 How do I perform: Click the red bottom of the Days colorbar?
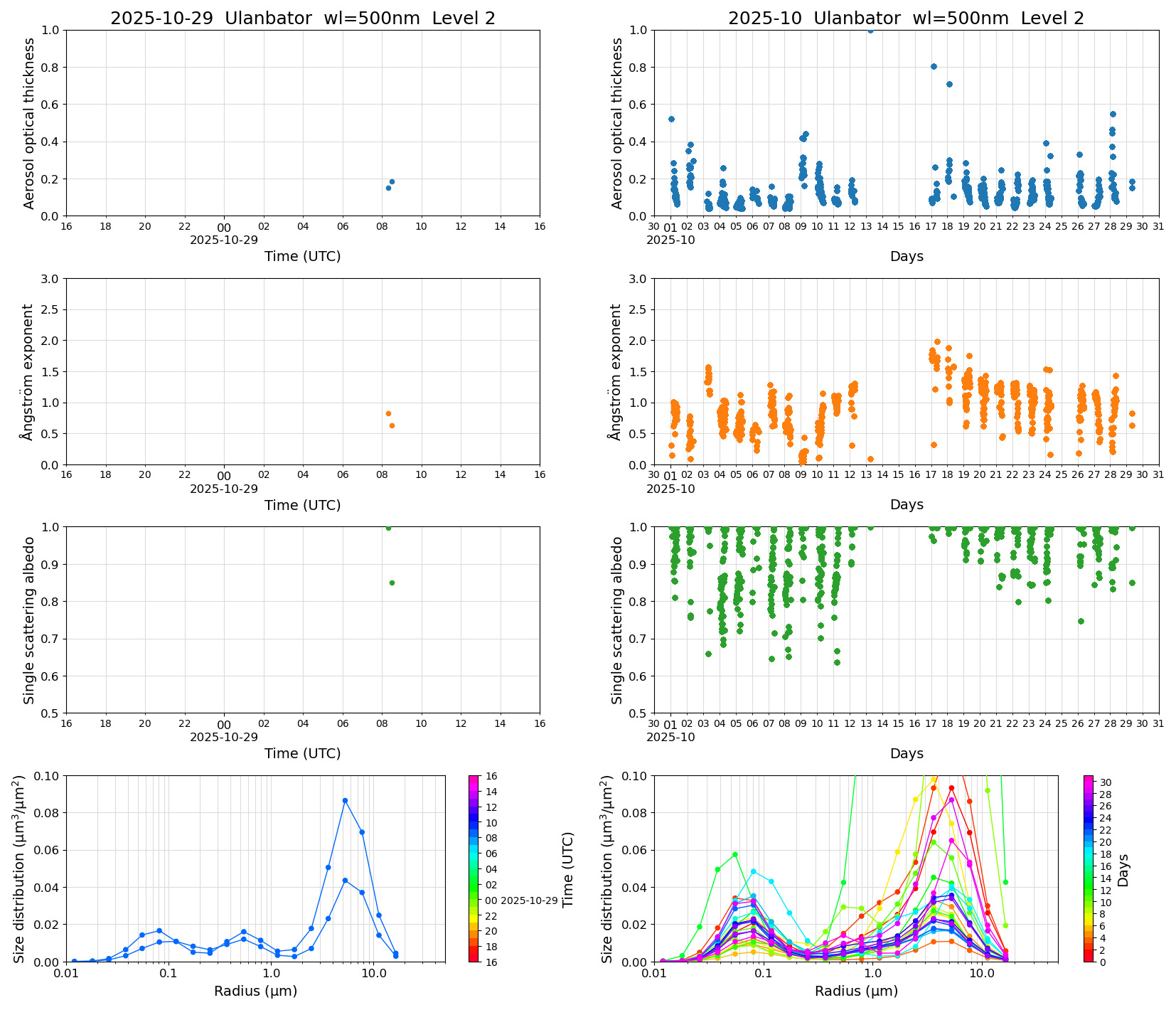(1089, 958)
